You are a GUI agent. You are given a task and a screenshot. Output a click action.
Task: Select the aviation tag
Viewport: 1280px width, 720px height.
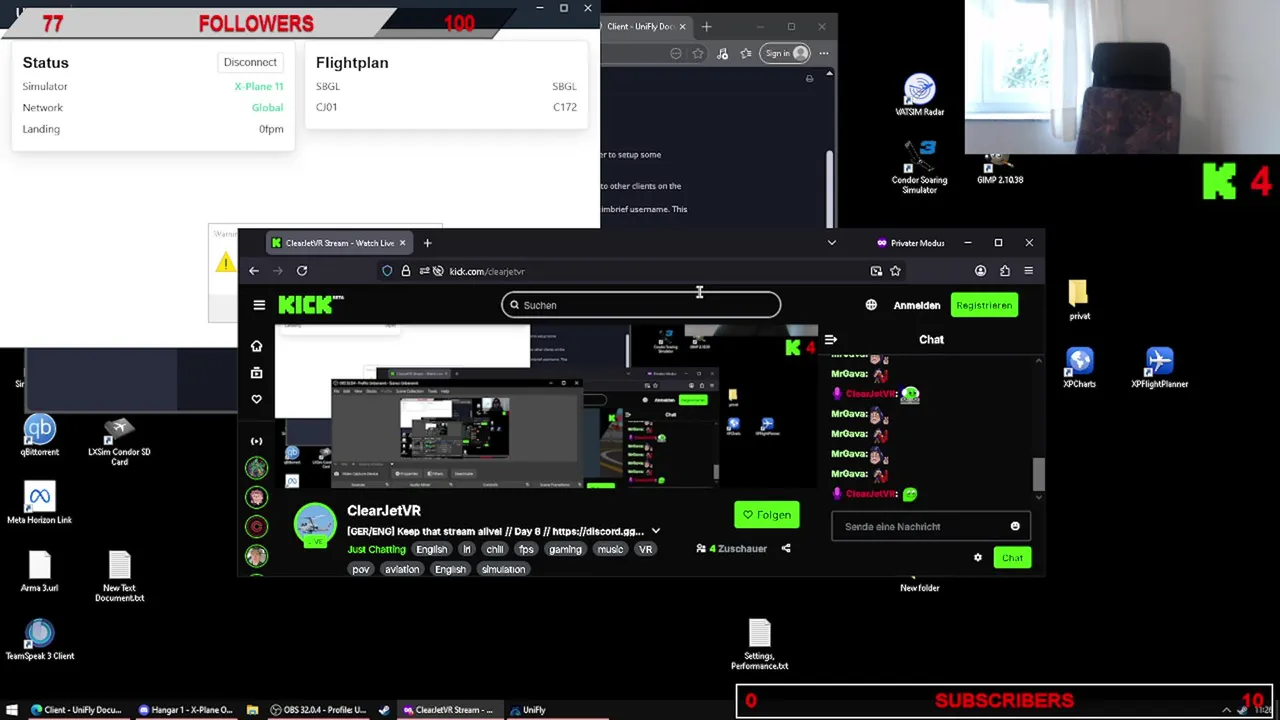pos(402,569)
